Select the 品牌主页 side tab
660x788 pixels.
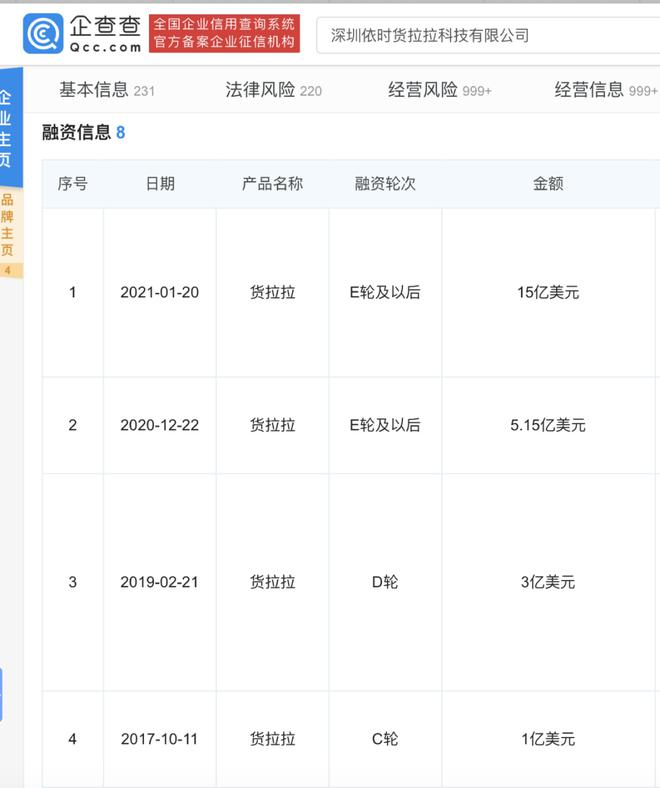11,233
